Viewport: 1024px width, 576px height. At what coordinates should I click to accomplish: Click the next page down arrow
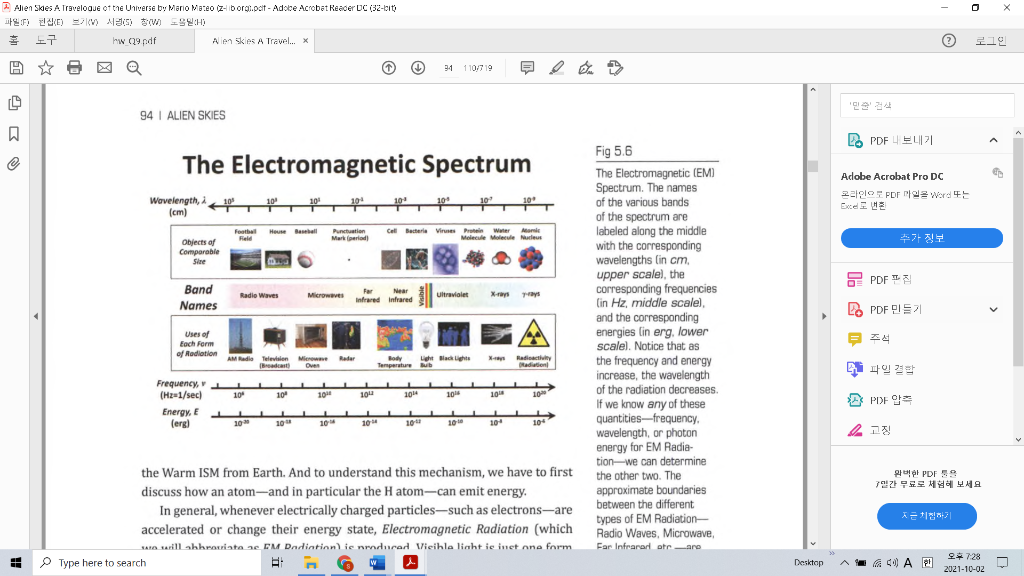[x=417, y=68]
